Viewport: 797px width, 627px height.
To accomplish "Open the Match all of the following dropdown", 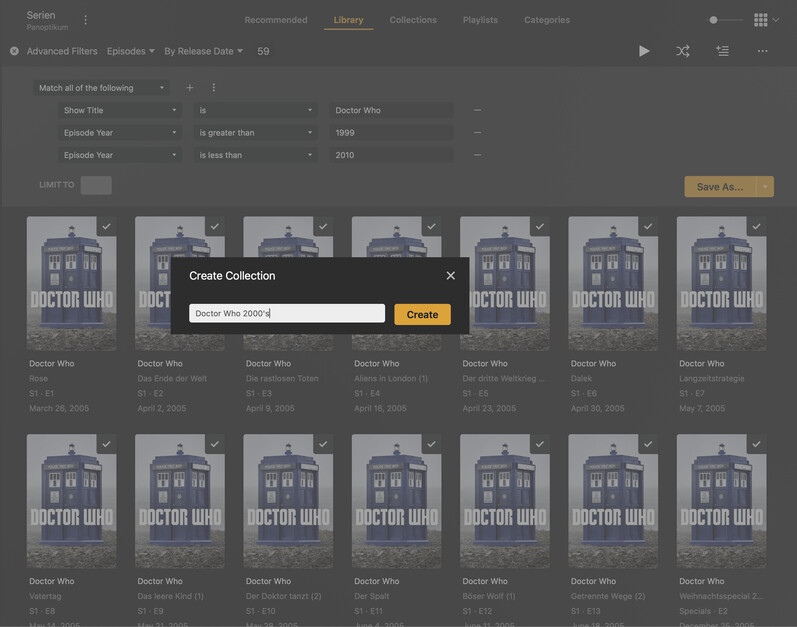I will click(x=101, y=87).
